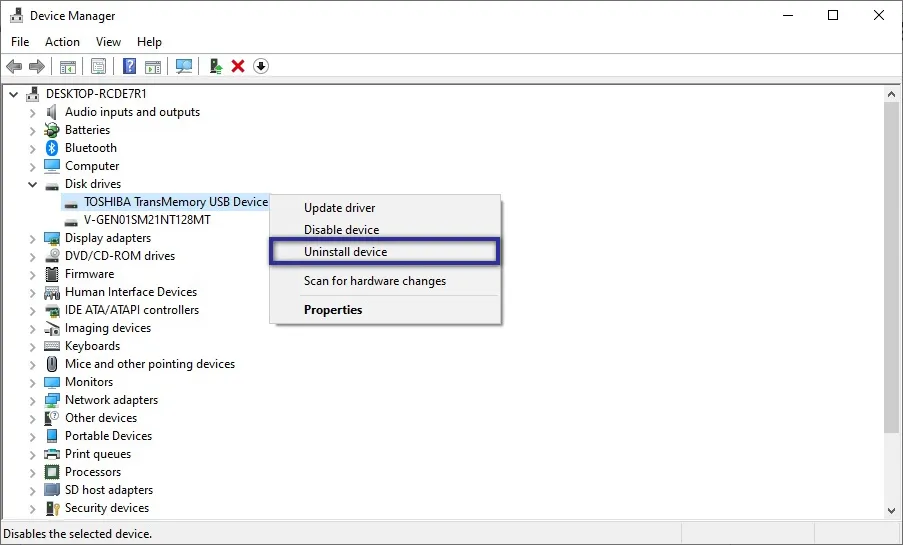Screen dimensions: 903x545
Task: Expand the Security devices category
Action: coord(33,508)
